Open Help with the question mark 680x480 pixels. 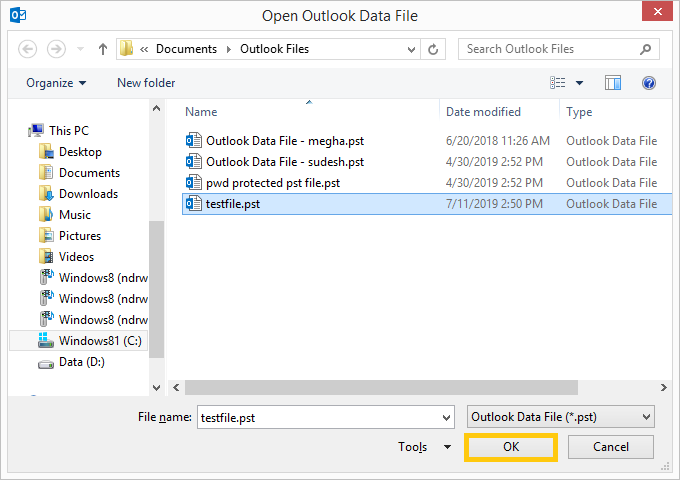[x=649, y=82]
